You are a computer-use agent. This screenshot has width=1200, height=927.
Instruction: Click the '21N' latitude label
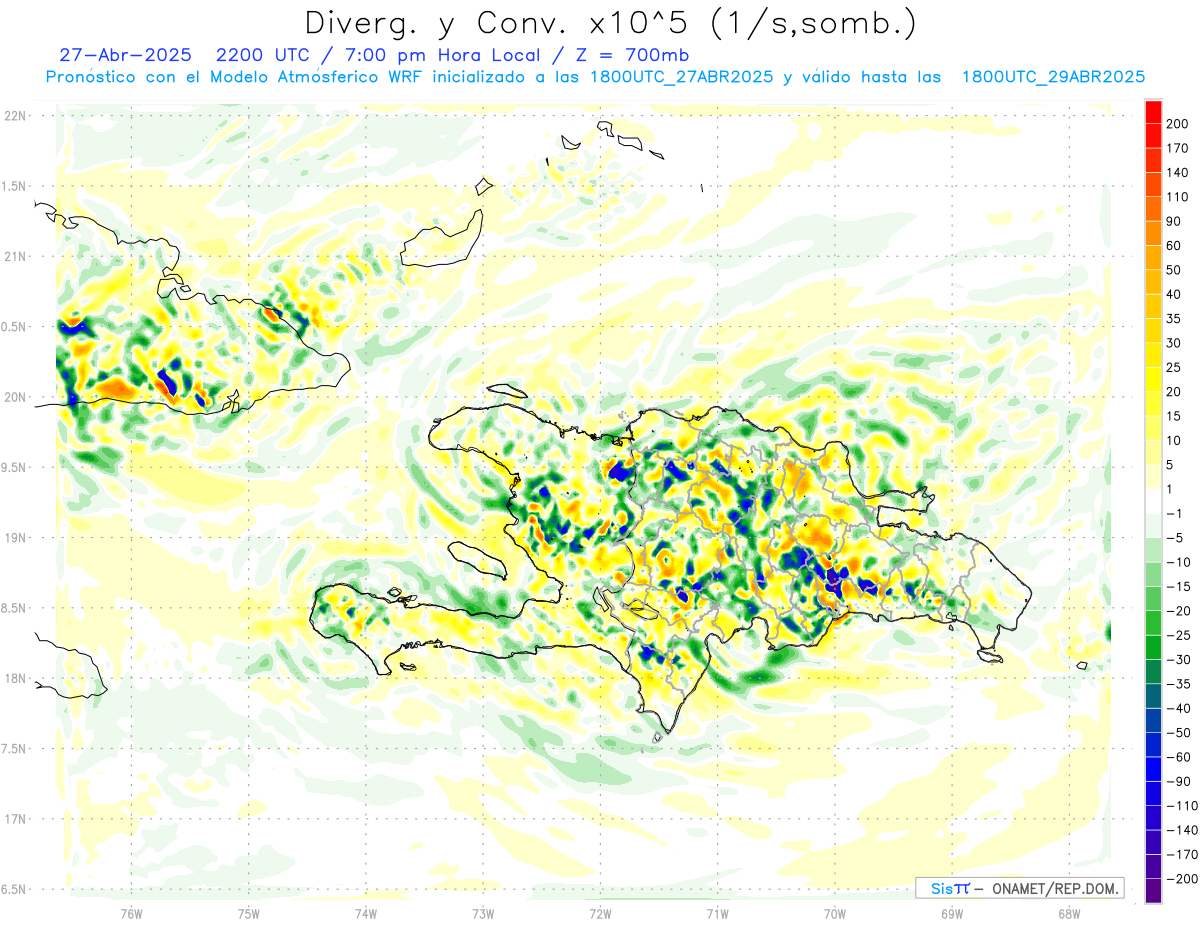[x=14, y=256]
